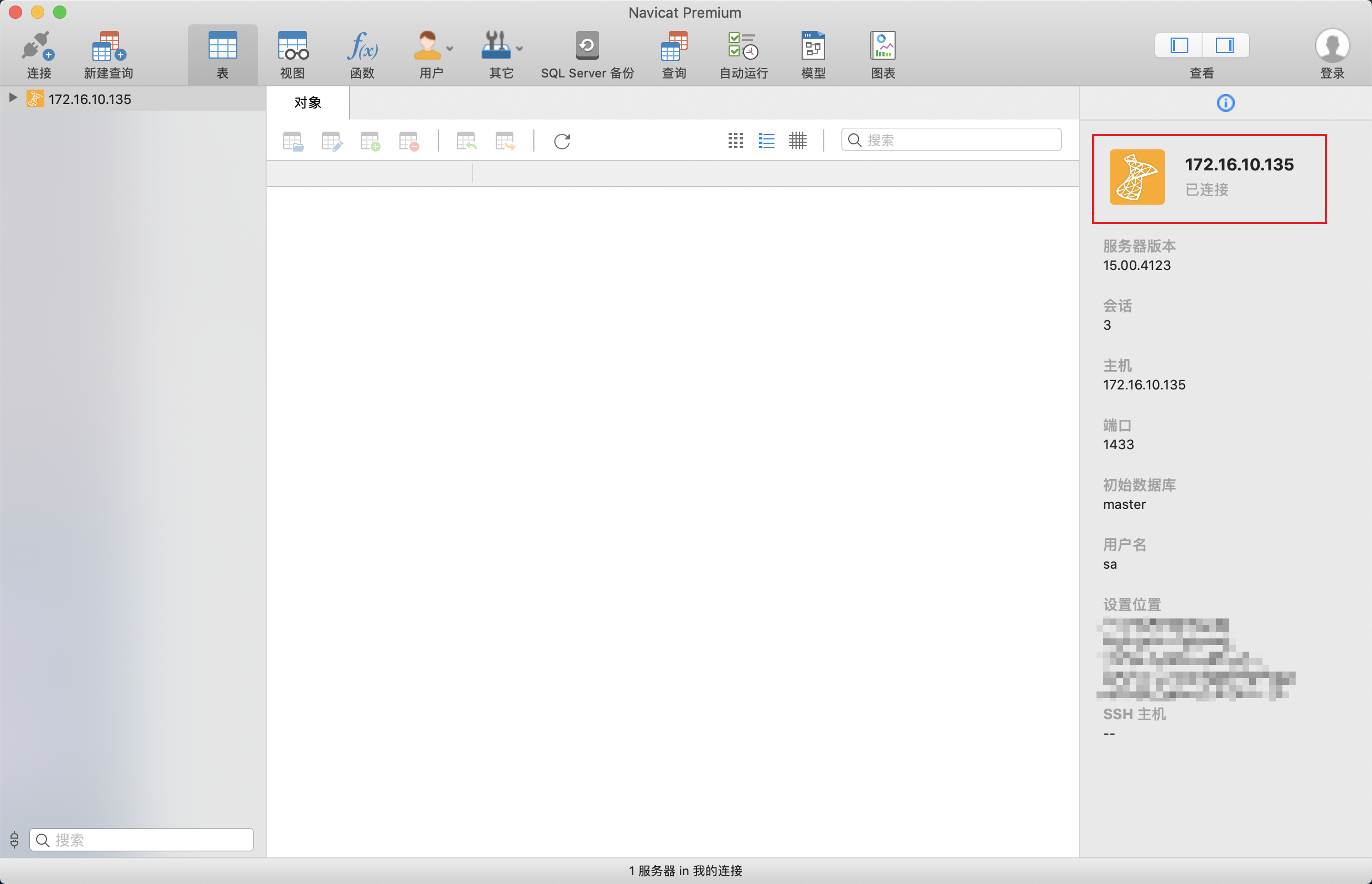The image size is (1372, 884).
Task: Click the blue info icon in right panel
Action: (1225, 103)
